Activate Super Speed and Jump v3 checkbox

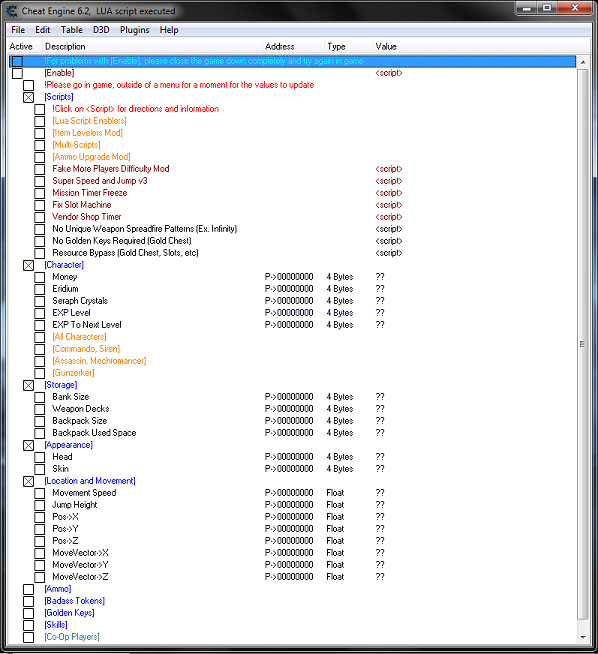[x=40, y=181]
